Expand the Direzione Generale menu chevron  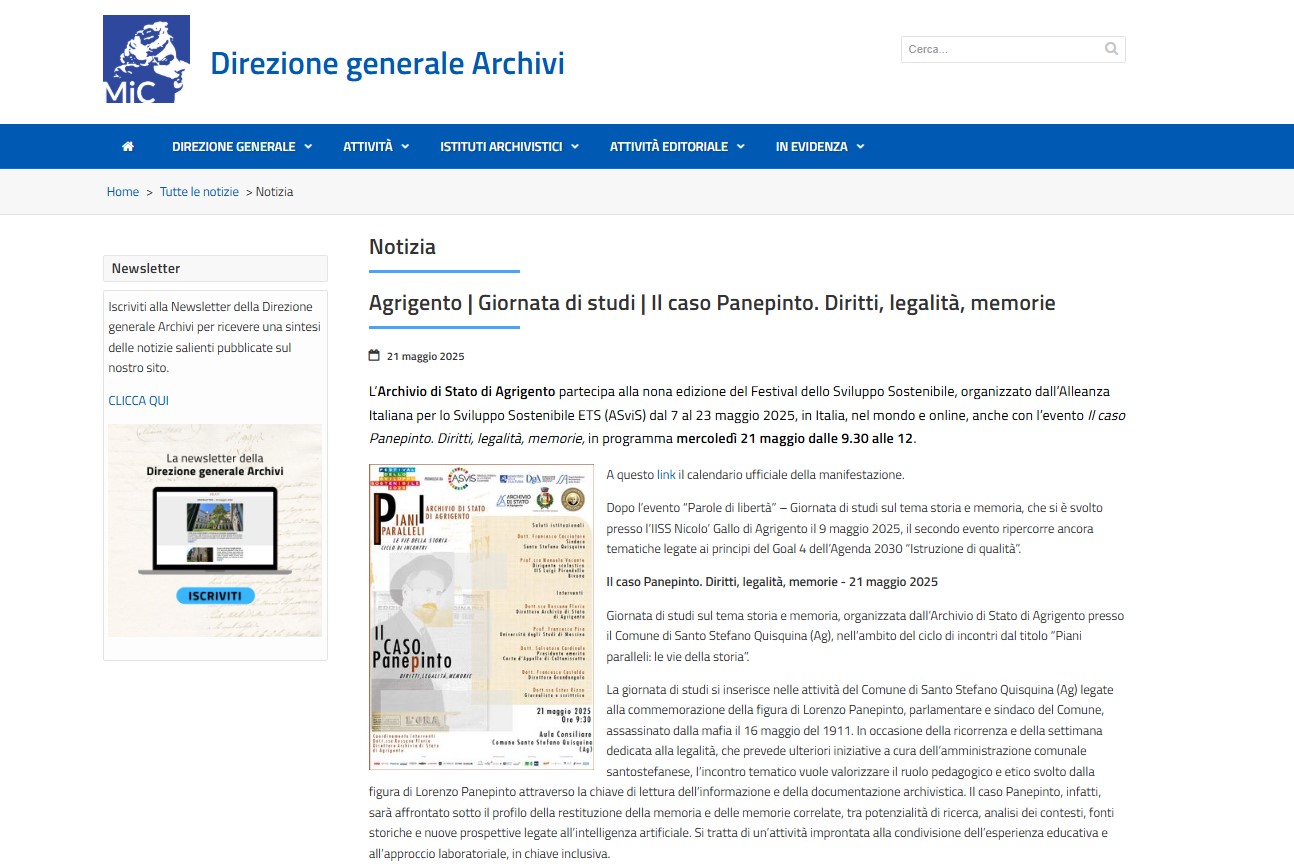pos(308,147)
